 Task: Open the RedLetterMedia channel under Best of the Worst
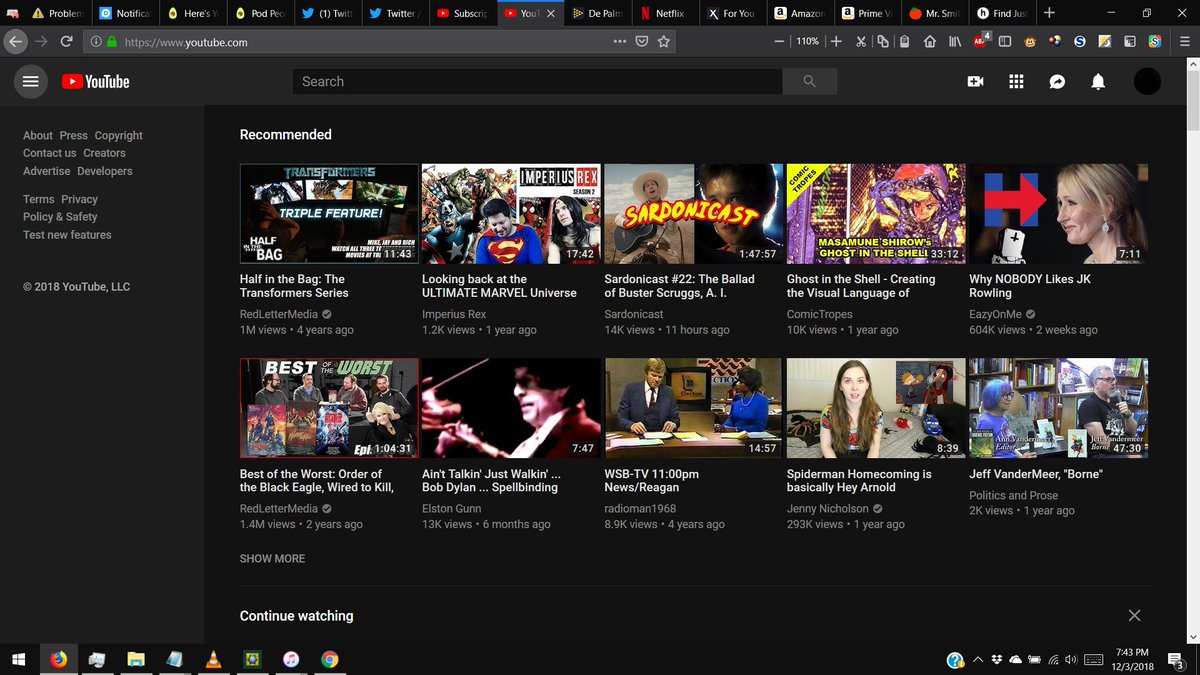click(279, 509)
